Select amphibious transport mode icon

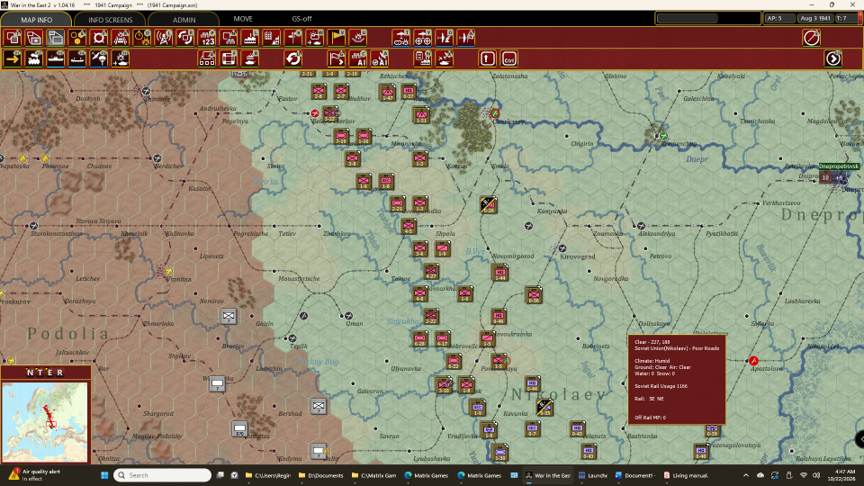coord(77,58)
